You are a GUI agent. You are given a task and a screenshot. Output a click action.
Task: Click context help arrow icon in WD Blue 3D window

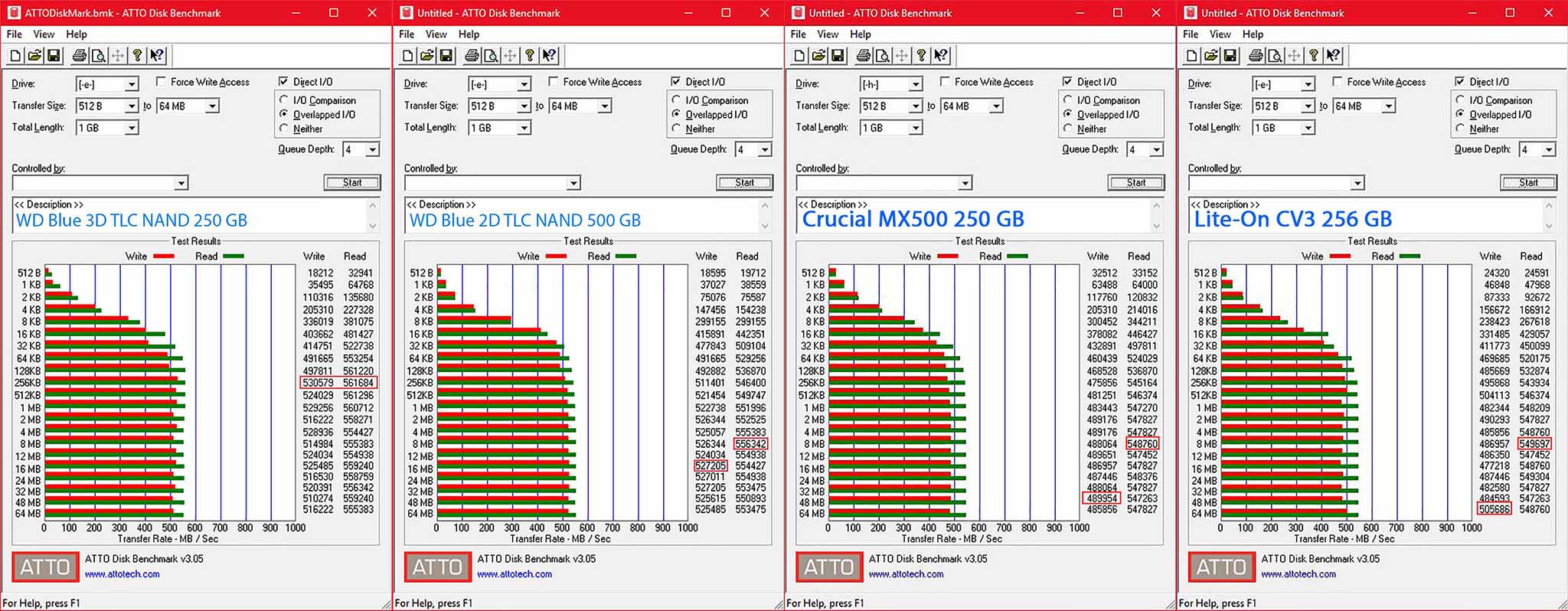pos(157,55)
